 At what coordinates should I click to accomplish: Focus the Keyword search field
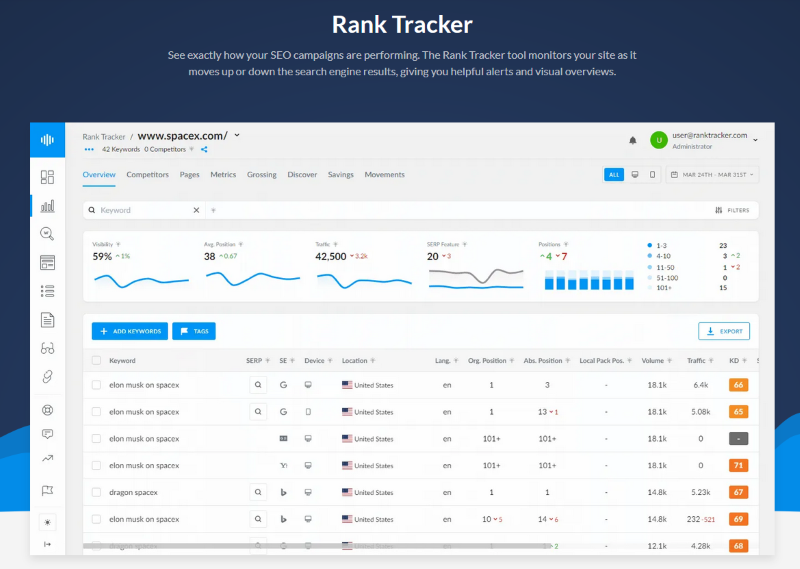coord(145,210)
